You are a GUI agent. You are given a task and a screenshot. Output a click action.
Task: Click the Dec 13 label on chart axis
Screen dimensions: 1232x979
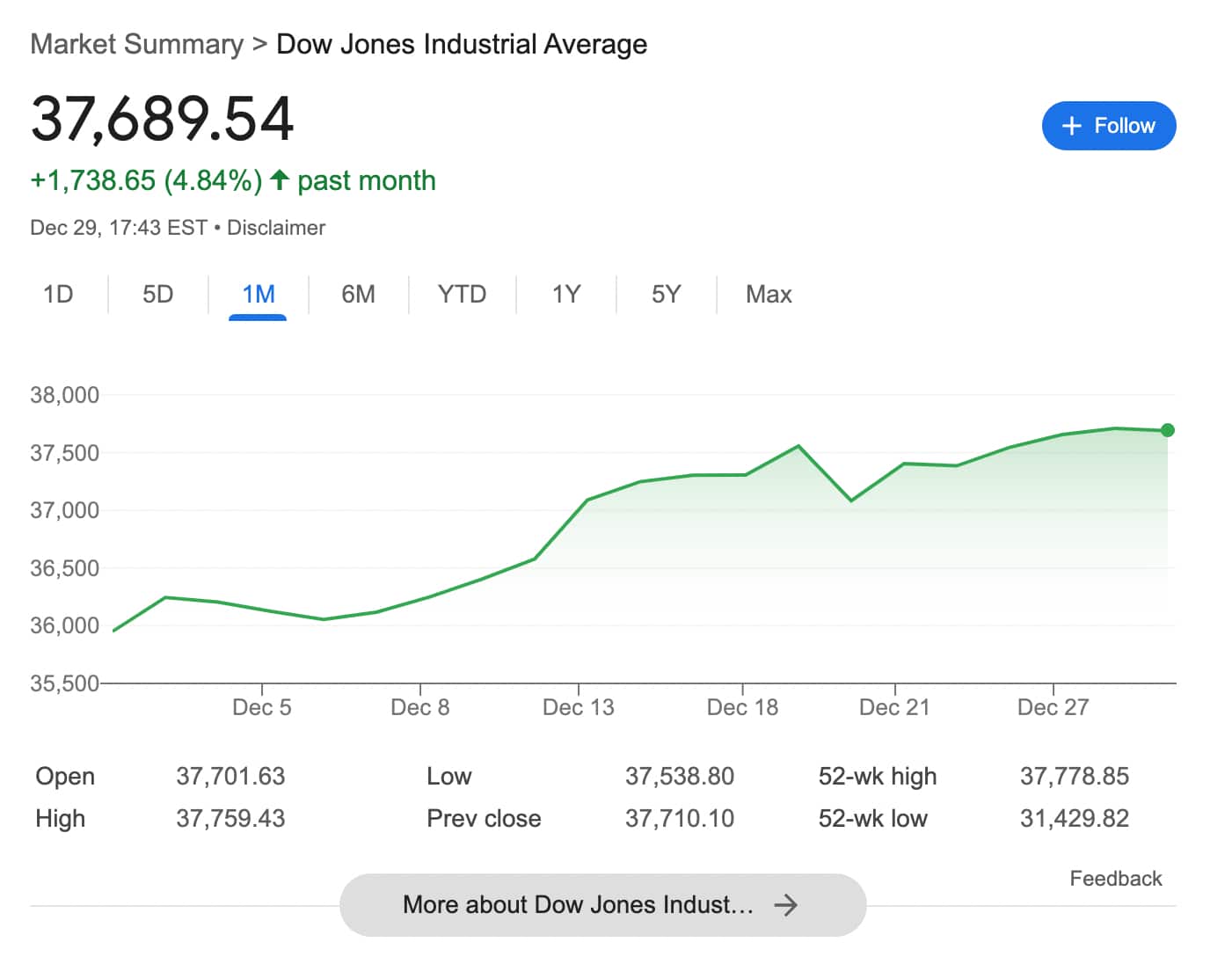coord(578,707)
